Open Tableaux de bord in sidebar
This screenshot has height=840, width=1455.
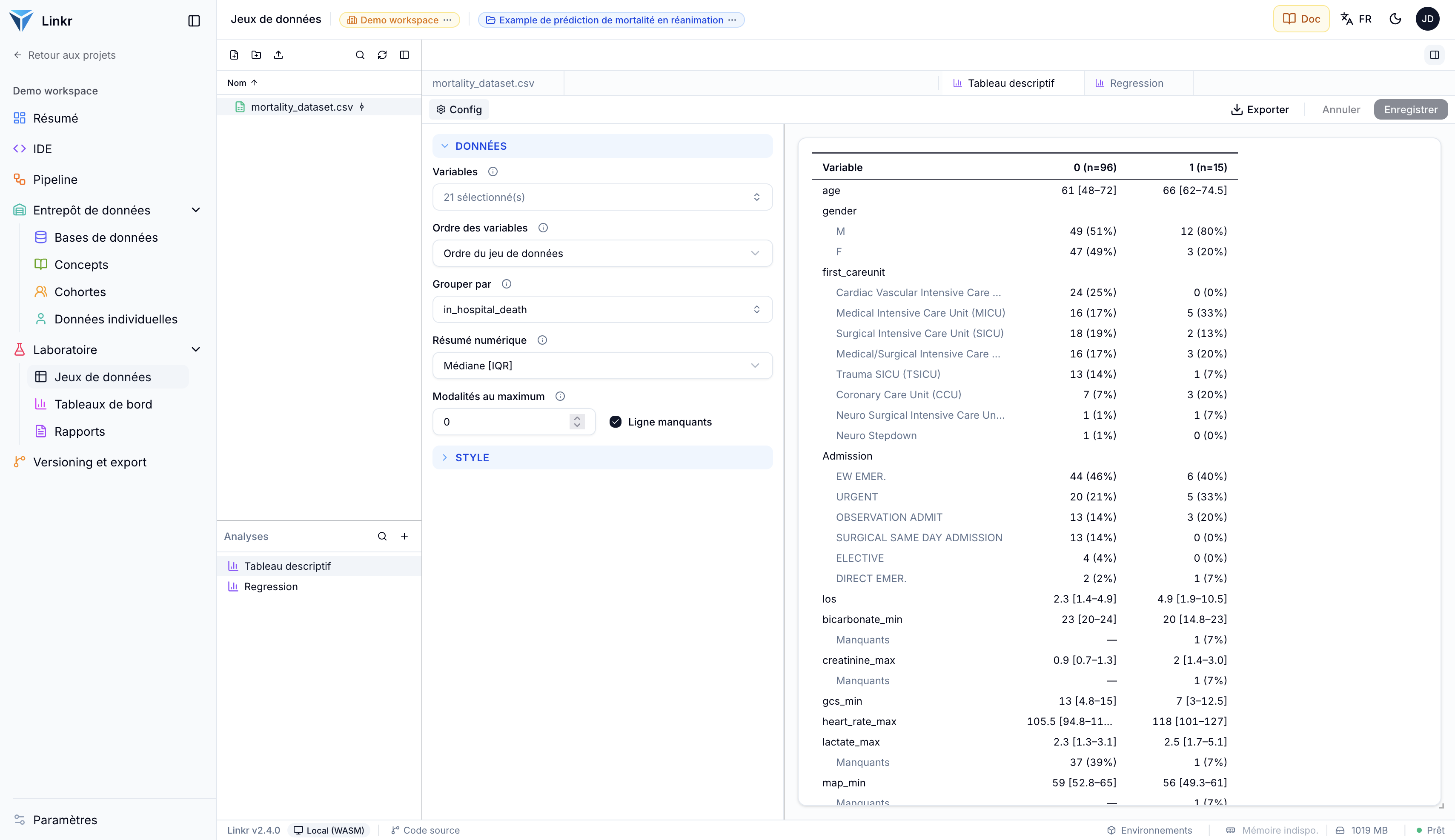tap(103, 404)
